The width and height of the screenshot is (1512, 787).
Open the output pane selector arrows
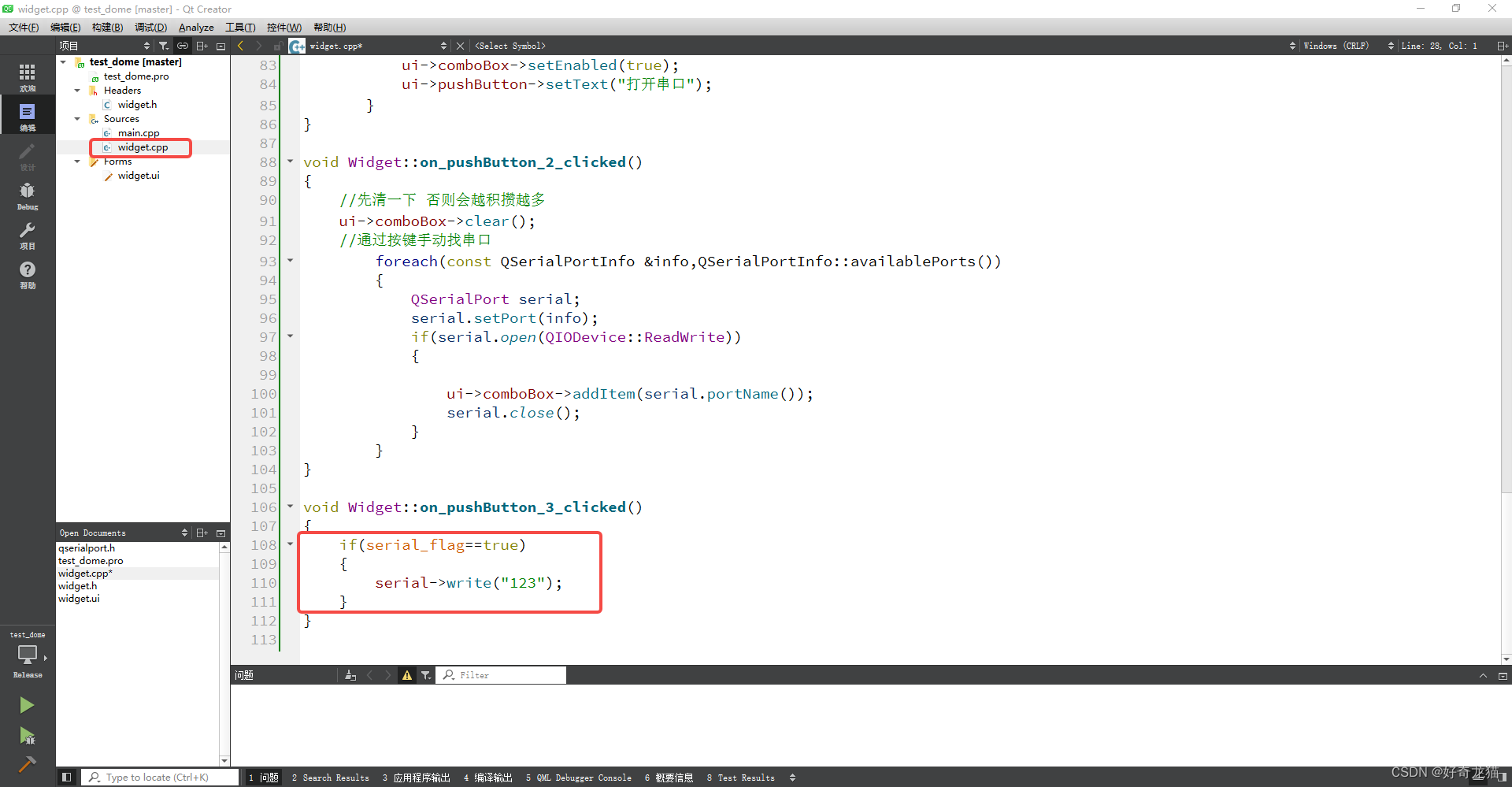792,778
